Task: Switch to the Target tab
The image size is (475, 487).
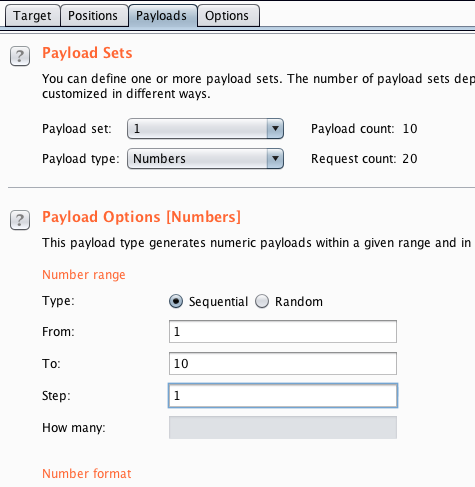Action: click(x=32, y=16)
